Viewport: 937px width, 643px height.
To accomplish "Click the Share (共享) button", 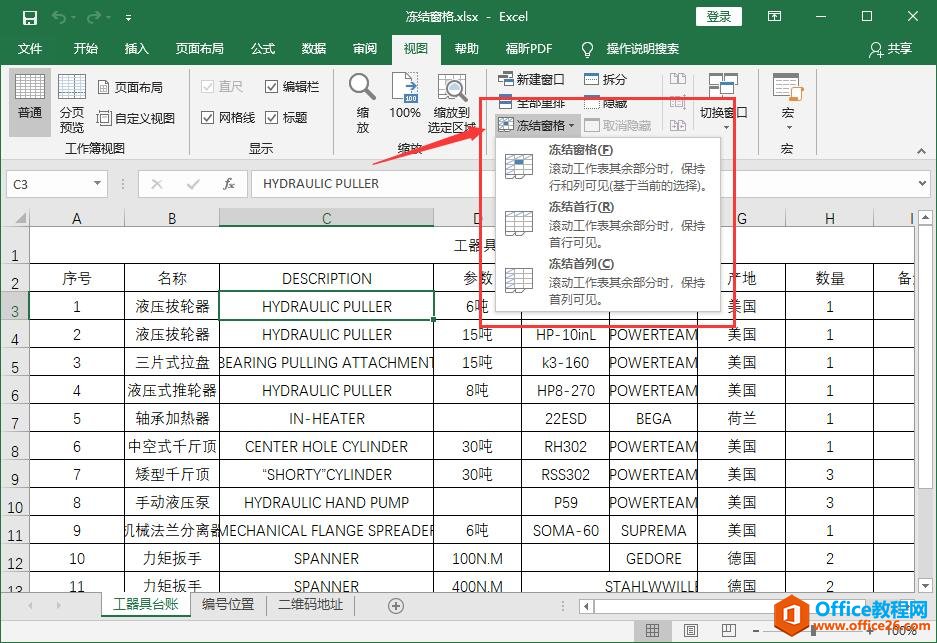I will (891, 49).
